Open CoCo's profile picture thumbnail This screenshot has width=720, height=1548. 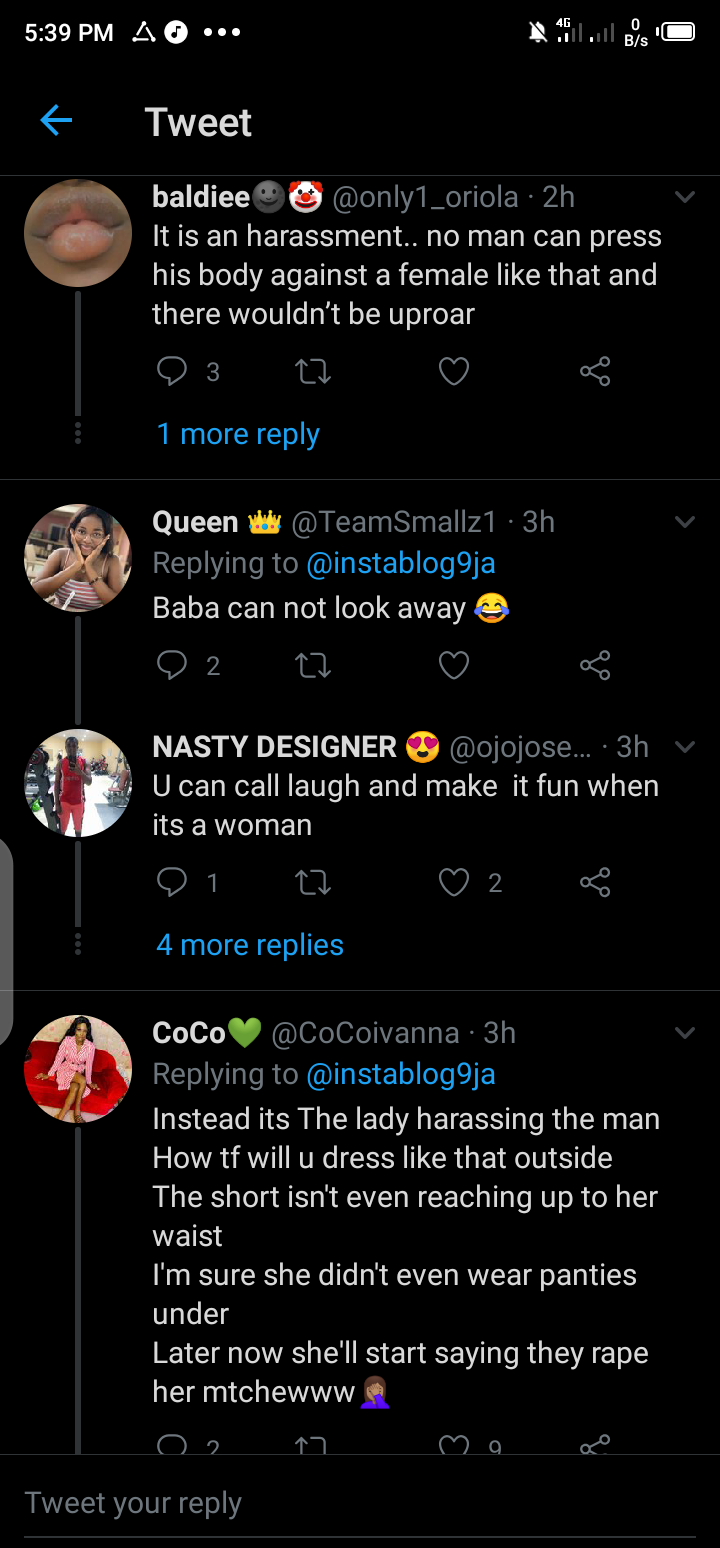(x=78, y=1069)
